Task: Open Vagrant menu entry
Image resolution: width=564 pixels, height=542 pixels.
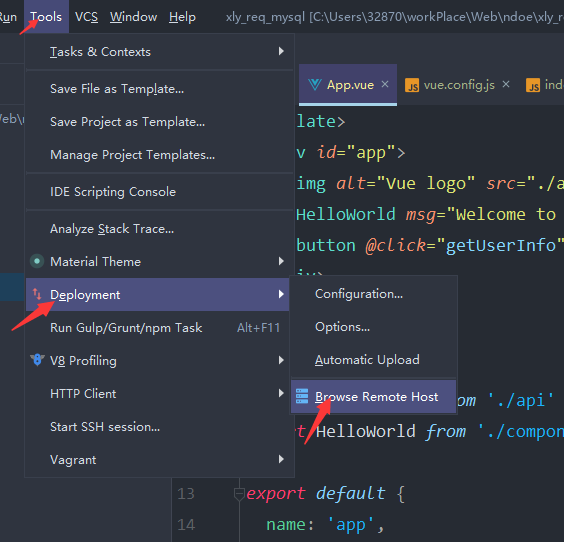Action: coord(159,460)
